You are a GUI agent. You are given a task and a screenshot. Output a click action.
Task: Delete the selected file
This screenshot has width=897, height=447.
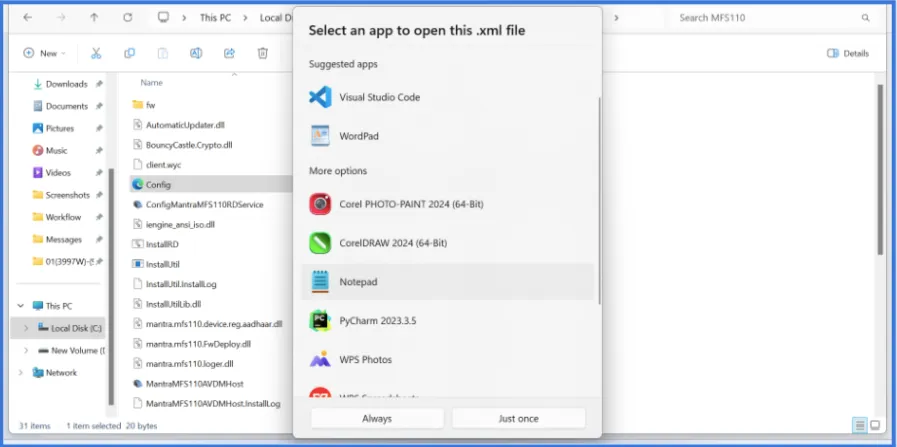tap(263, 53)
